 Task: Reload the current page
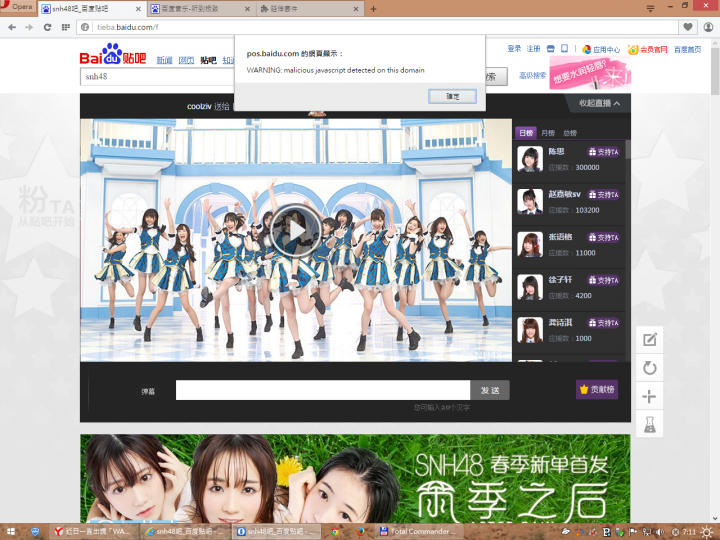[x=47, y=27]
